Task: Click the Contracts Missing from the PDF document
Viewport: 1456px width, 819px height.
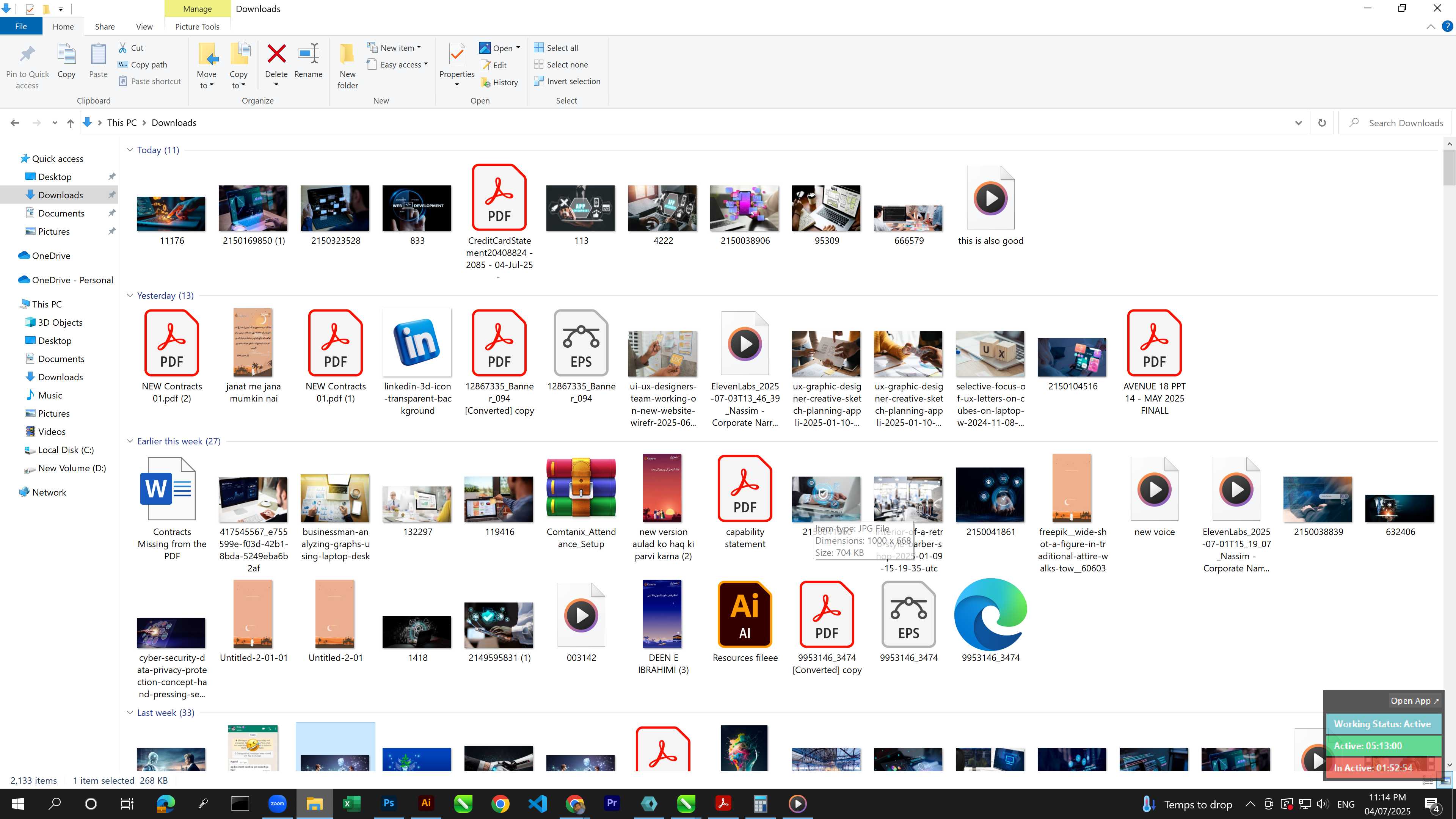Action: coord(172,509)
